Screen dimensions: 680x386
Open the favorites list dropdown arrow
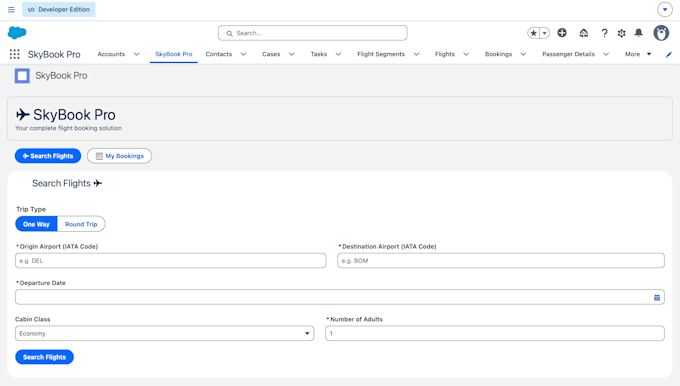pyautogui.click(x=545, y=33)
